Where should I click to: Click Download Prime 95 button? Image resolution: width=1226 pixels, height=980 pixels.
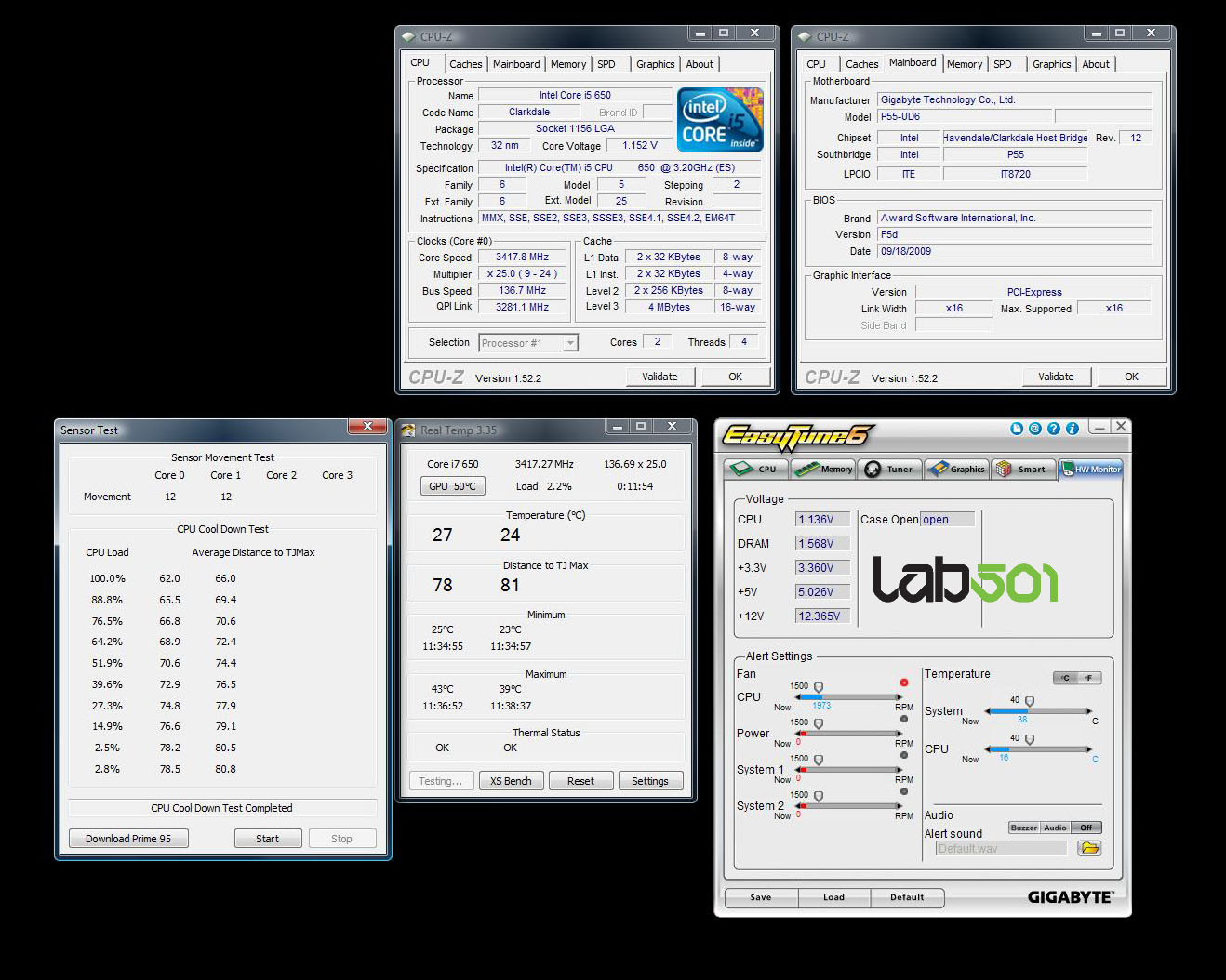128,839
